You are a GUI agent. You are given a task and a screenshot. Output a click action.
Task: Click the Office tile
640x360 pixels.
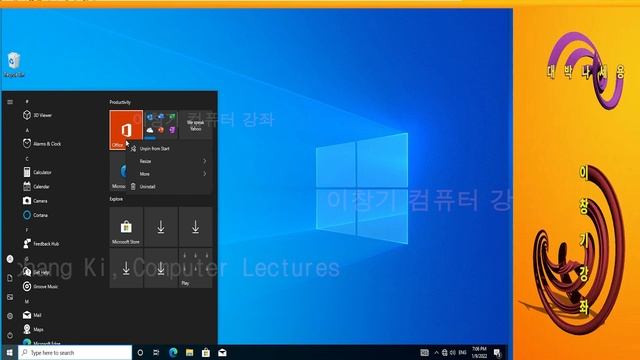click(x=126, y=130)
